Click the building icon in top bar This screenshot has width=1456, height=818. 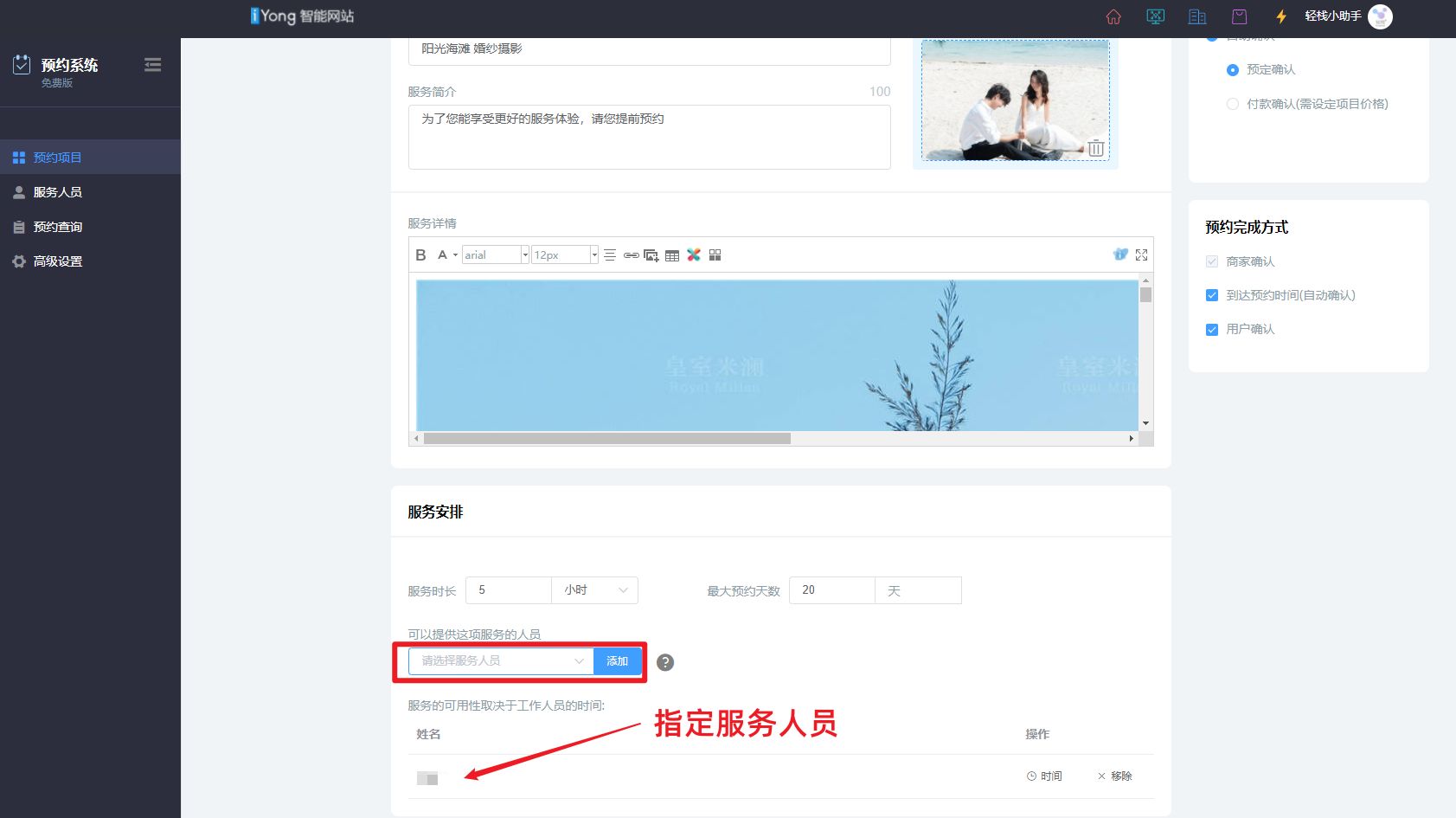click(1197, 16)
